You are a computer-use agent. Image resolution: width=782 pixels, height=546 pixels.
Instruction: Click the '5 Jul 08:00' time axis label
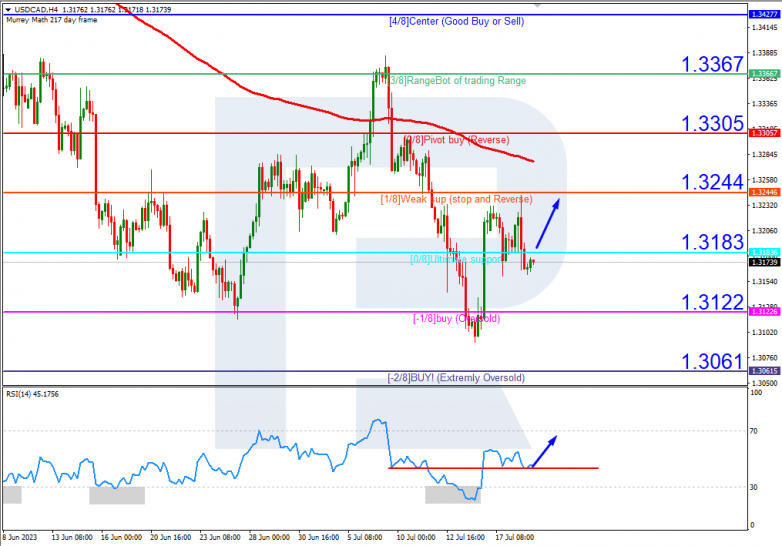click(365, 537)
